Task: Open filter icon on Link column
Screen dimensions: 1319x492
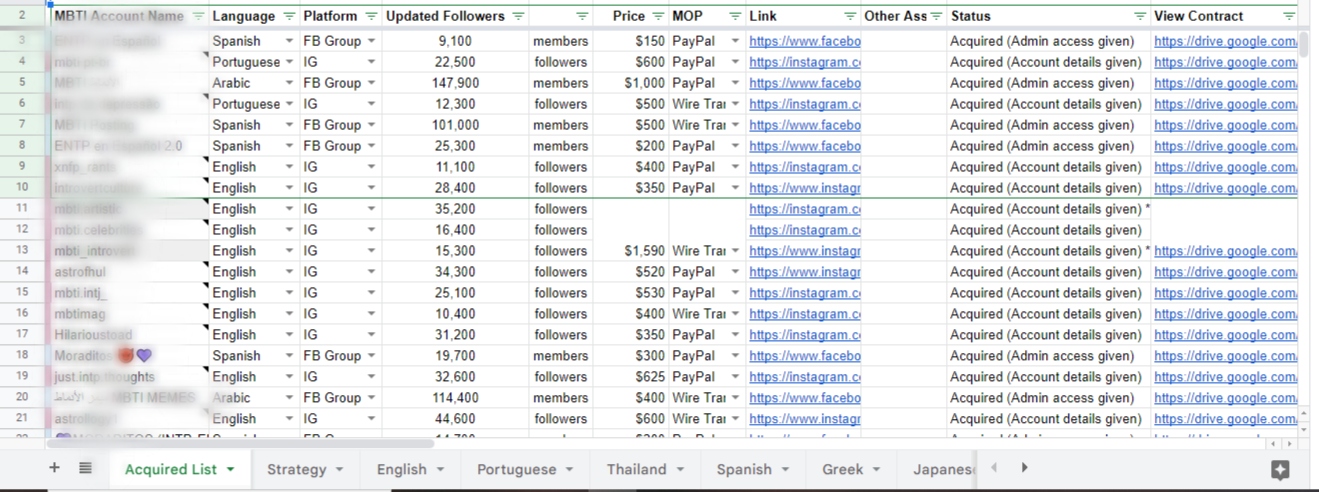Action: tap(849, 17)
